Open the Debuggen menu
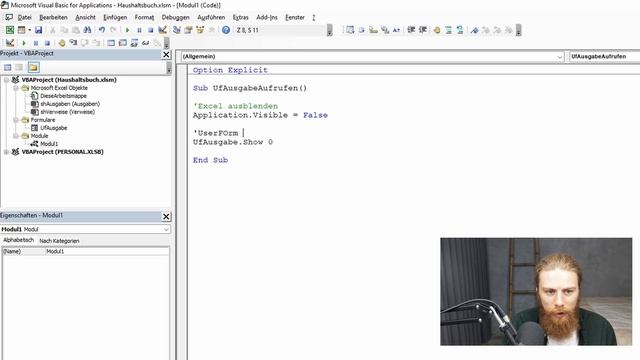Viewport: 640px width, 360px height. [176, 17]
